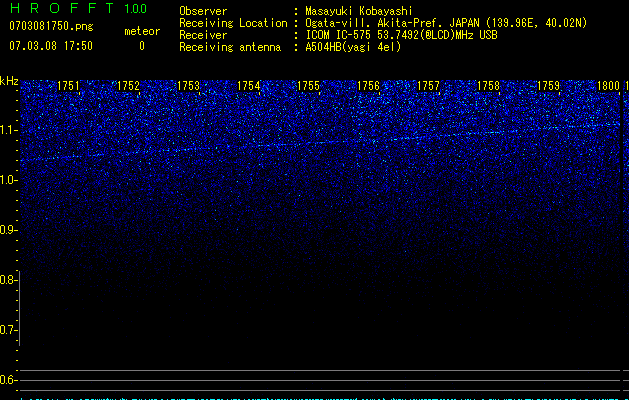629x400 pixels.
Task: Click the 1753 time marker
Action: 188,86
